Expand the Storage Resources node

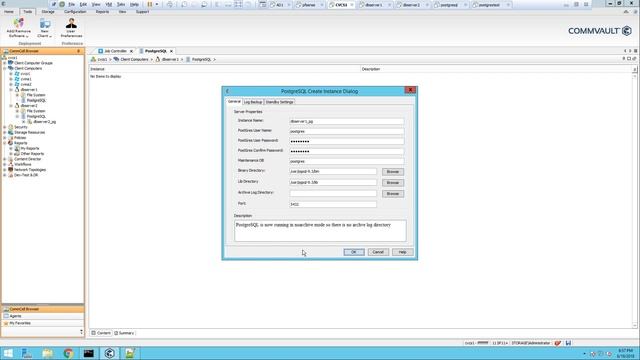point(5,133)
